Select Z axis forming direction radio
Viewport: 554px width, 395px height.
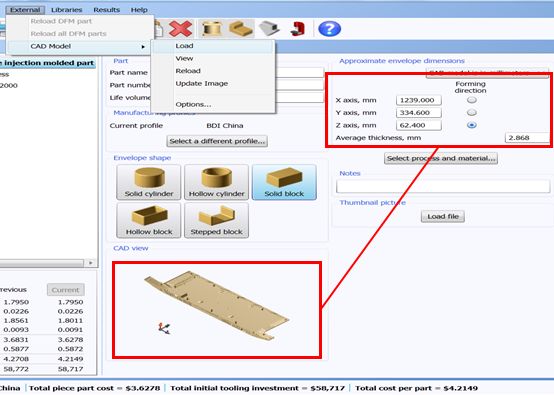coord(472,125)
